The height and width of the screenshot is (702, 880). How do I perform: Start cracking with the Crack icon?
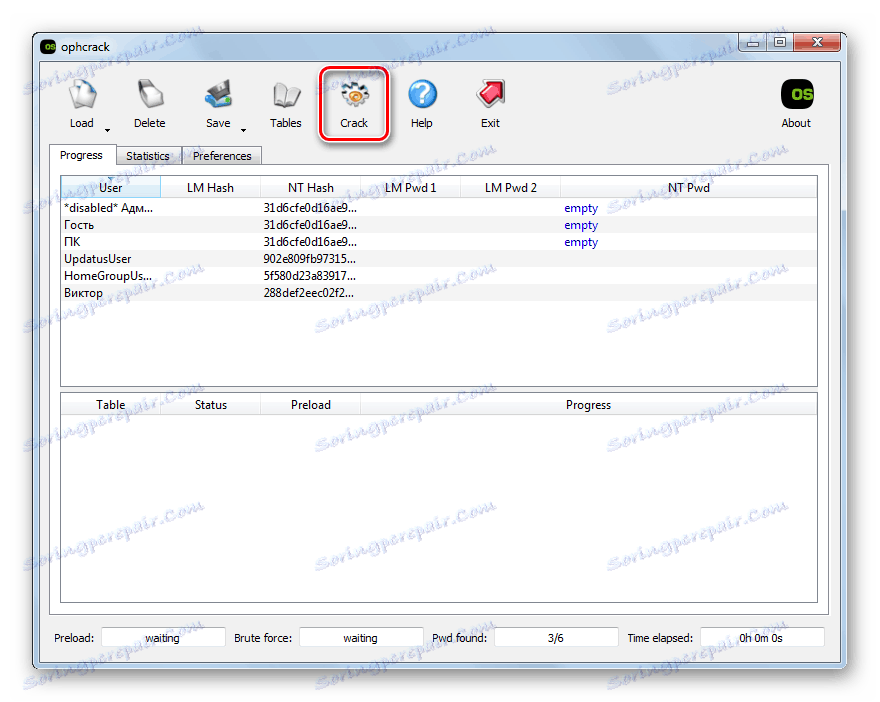click(x=354, y=94)
